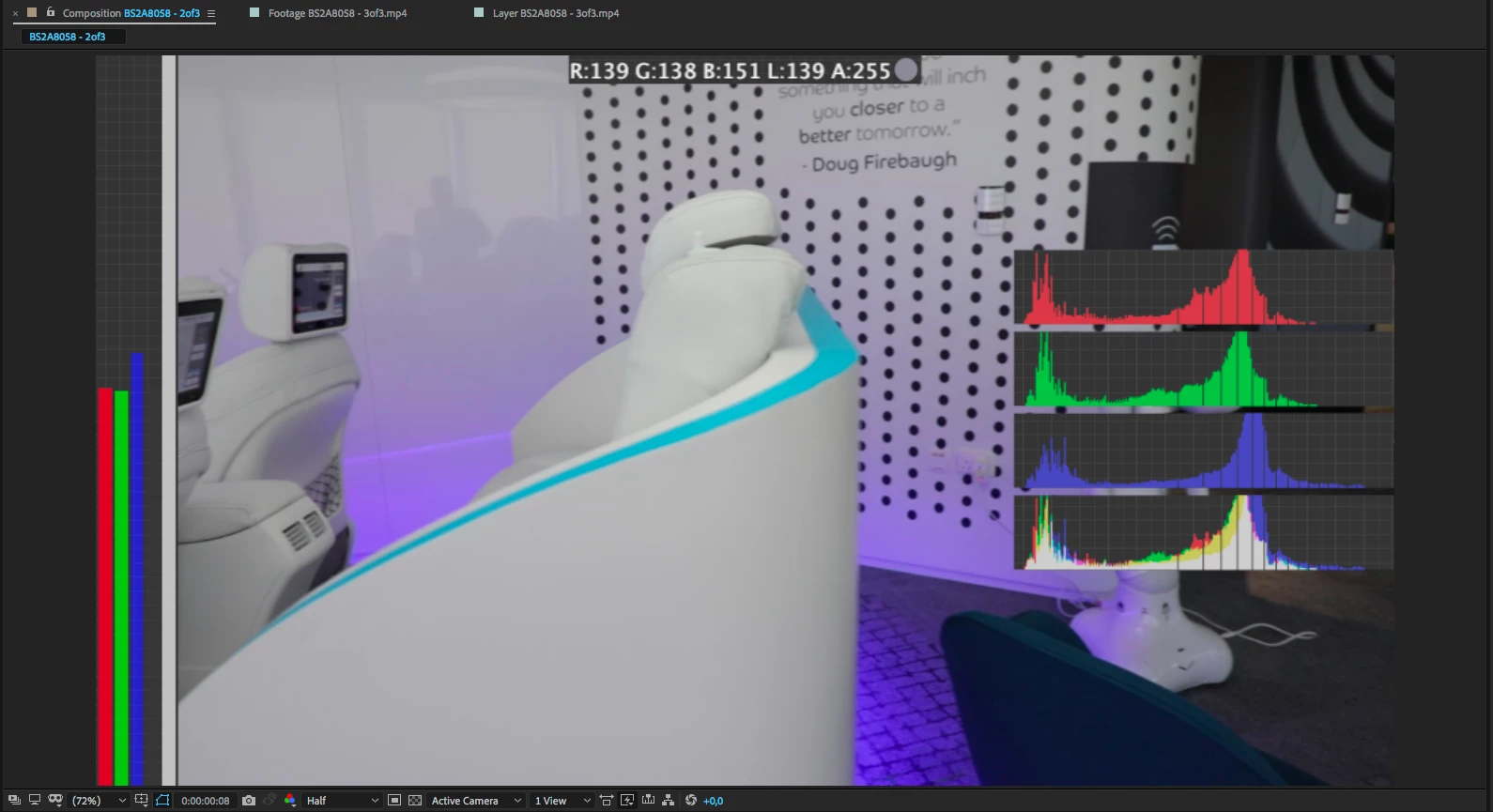This screenshot has width=1493, height=812.
Task: Click the grey sampled color circle
Action: pos(906,70)
